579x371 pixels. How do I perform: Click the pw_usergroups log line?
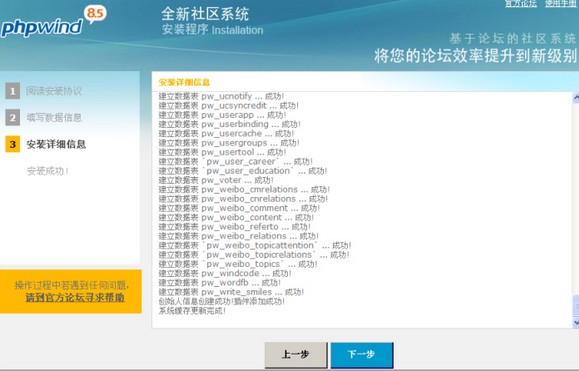(x=229, y=143)
